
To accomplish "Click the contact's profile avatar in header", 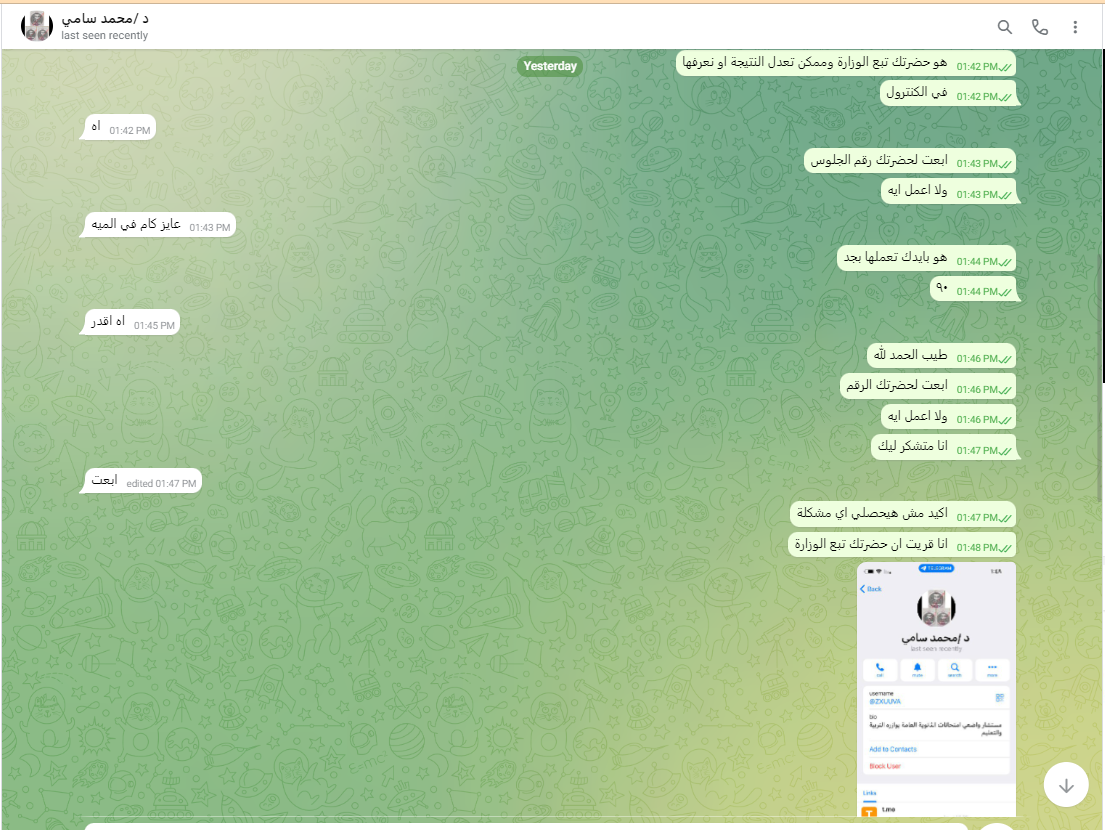I will click(x=37, y=27).
